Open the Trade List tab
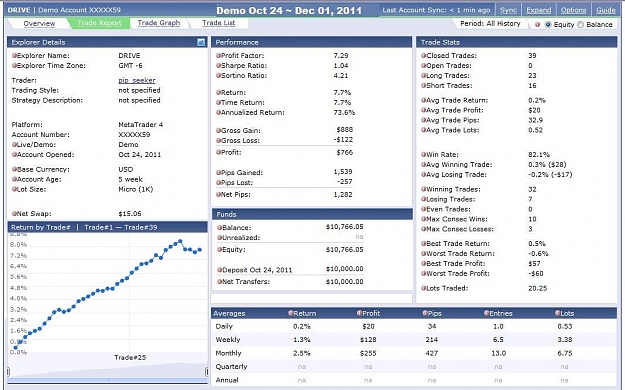Viewport: 625px width, 390px height. point(218,23)
